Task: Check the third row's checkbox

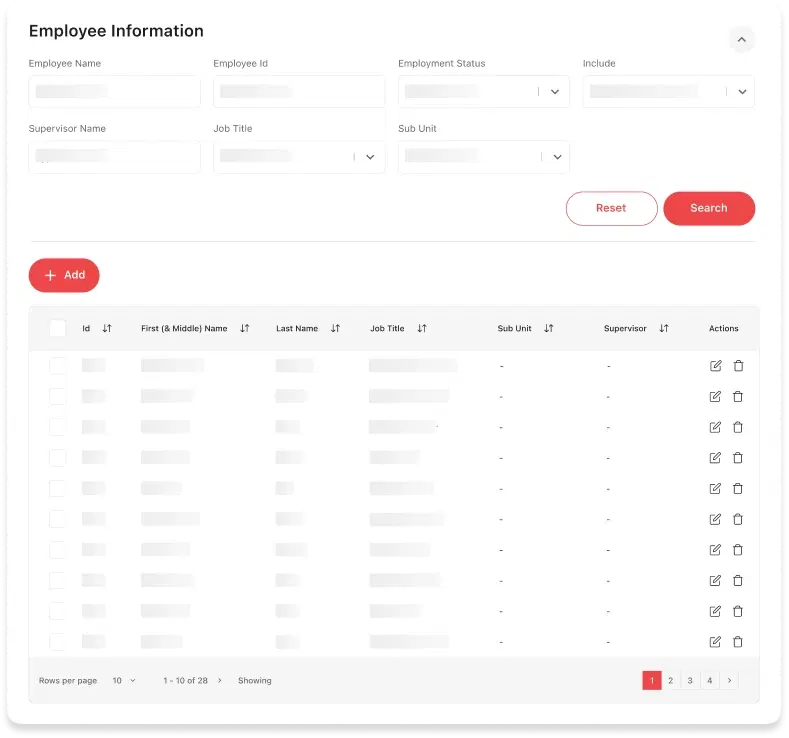Action: pyautogui.click(x=58, y=427)
